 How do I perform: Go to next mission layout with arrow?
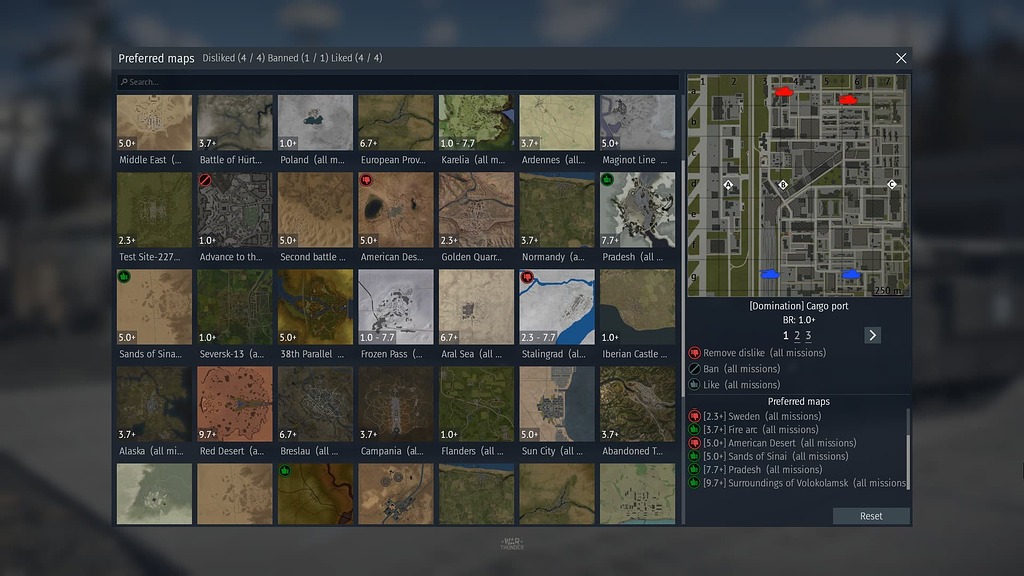(872, 335)
